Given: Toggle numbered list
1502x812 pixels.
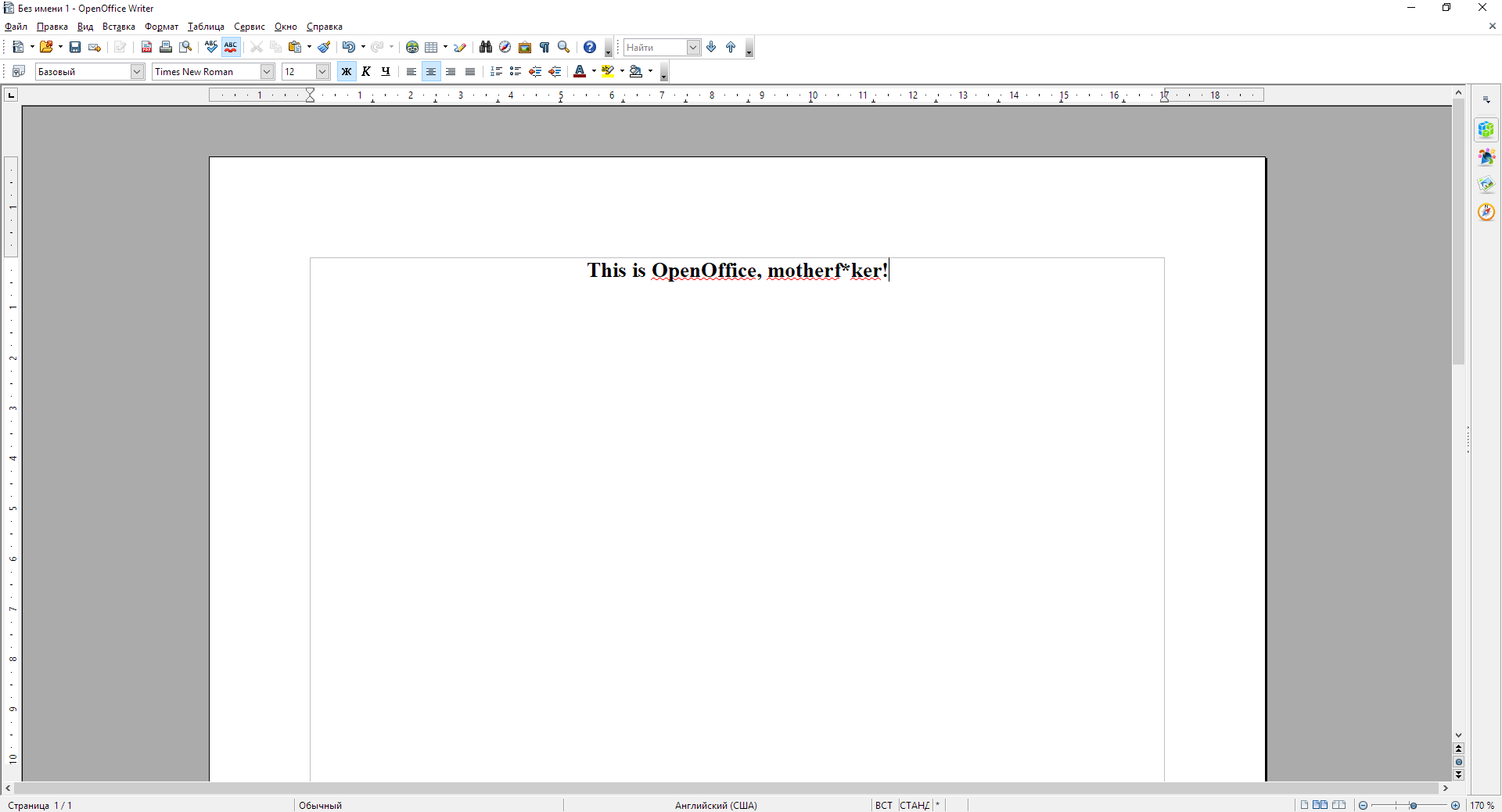Looking at the screenshot, I should coord(496,71).
